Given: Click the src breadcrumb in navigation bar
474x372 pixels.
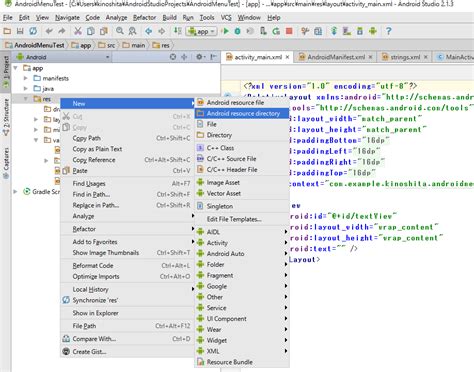Looking at the screenshot, I should [107, 45].
